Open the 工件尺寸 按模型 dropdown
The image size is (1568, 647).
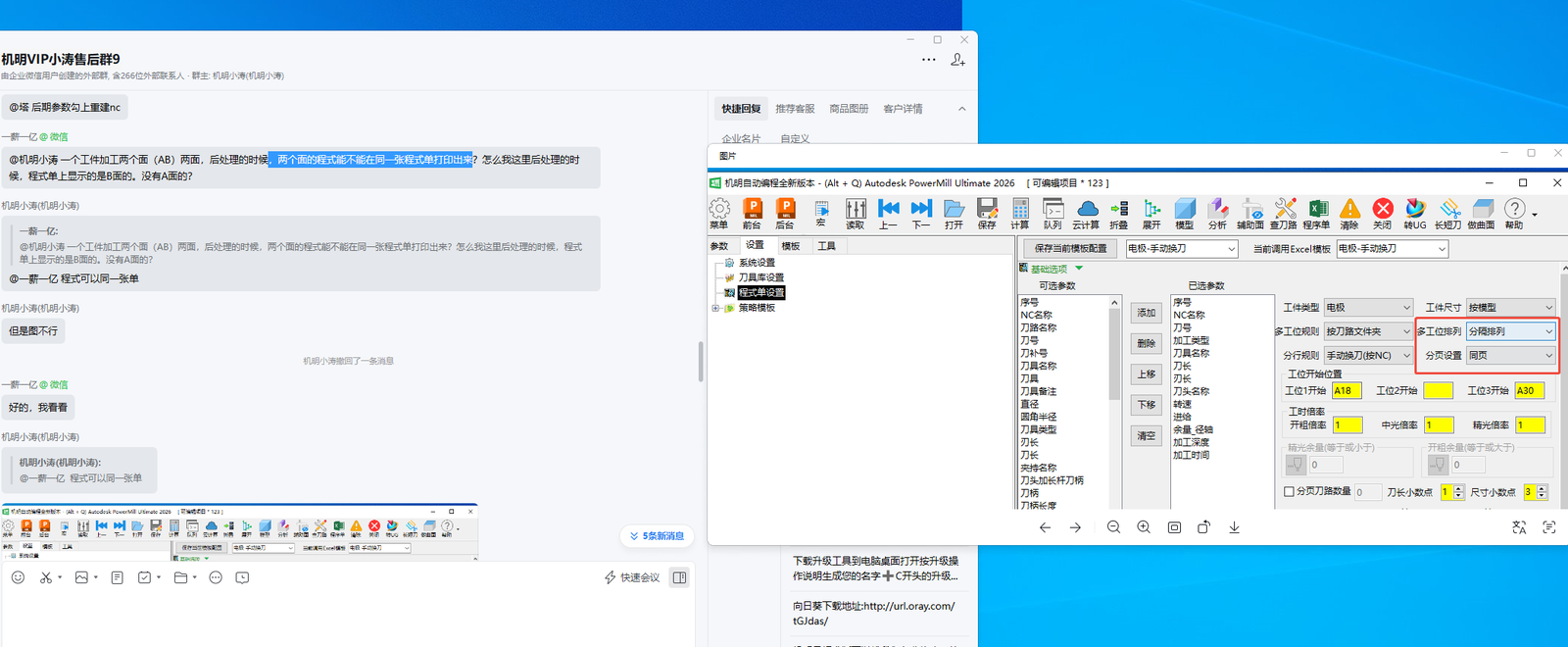[1510, 307]
